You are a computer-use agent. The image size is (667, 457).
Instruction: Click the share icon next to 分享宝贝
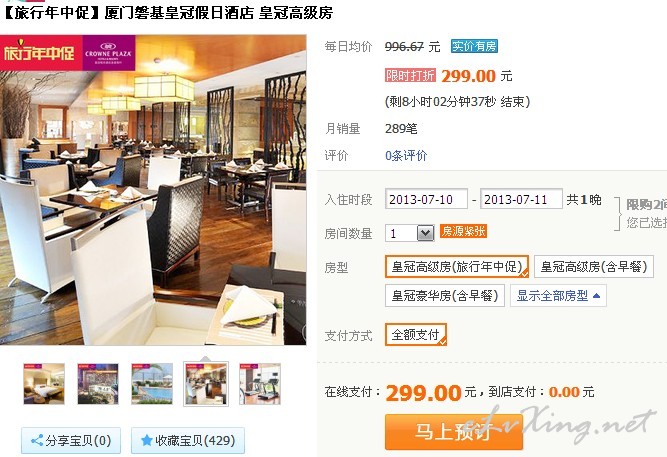[x=37, y=440]
